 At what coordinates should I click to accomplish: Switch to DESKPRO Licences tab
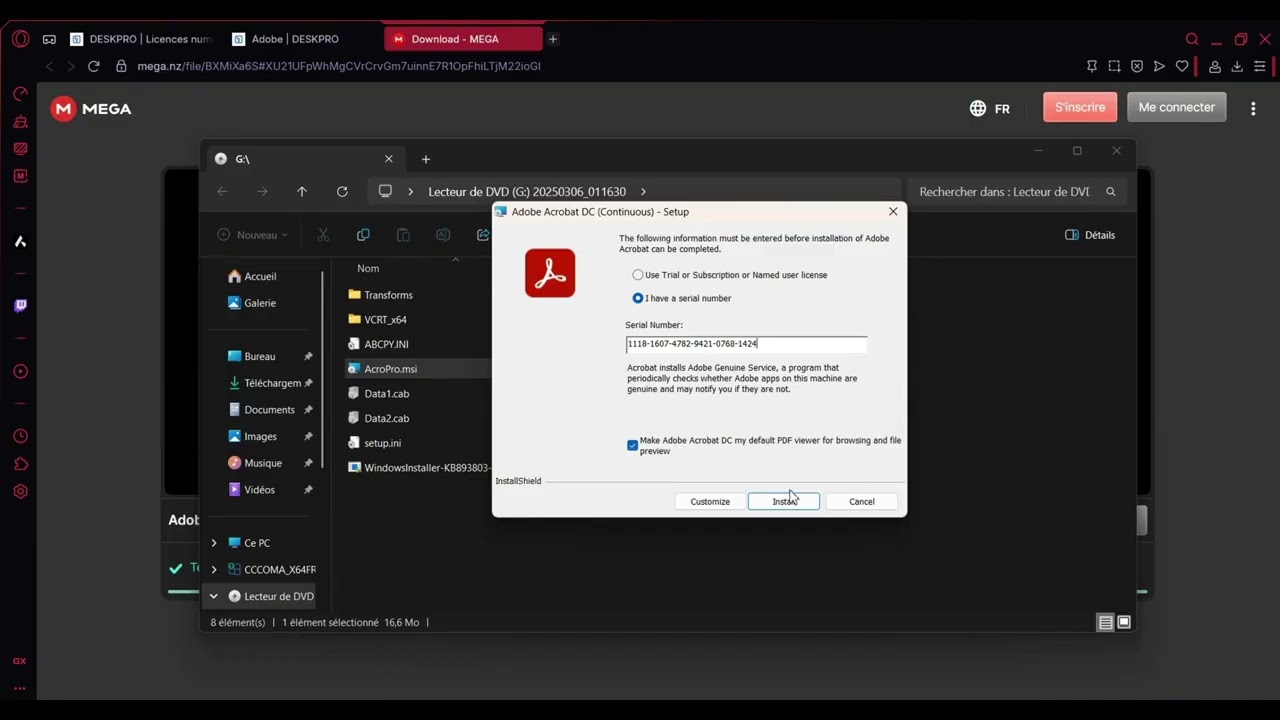pyautogui.click(x=141, y=39)
